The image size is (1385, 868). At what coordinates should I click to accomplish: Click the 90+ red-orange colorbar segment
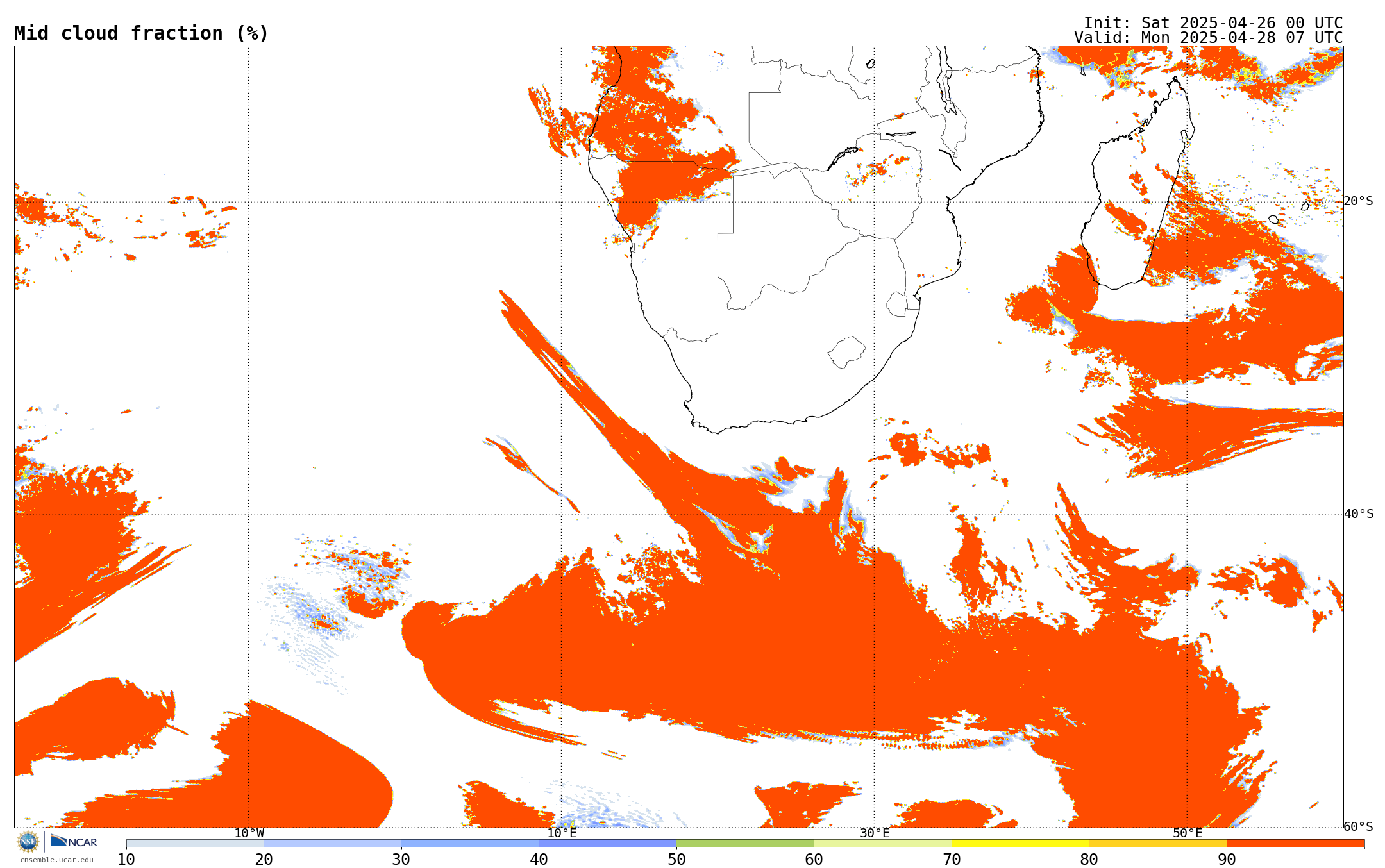point(1295,844)
